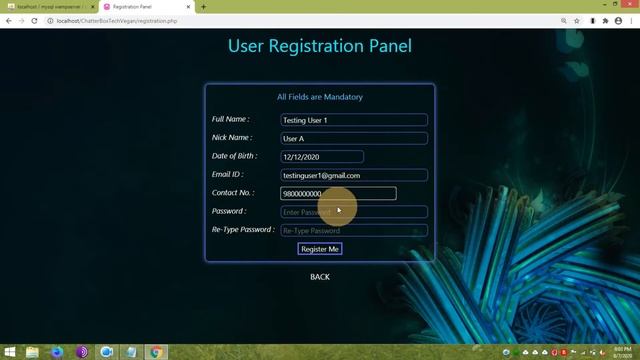Switch to the localhost mysql tab
640x360 pixels.
pos(50,7)
